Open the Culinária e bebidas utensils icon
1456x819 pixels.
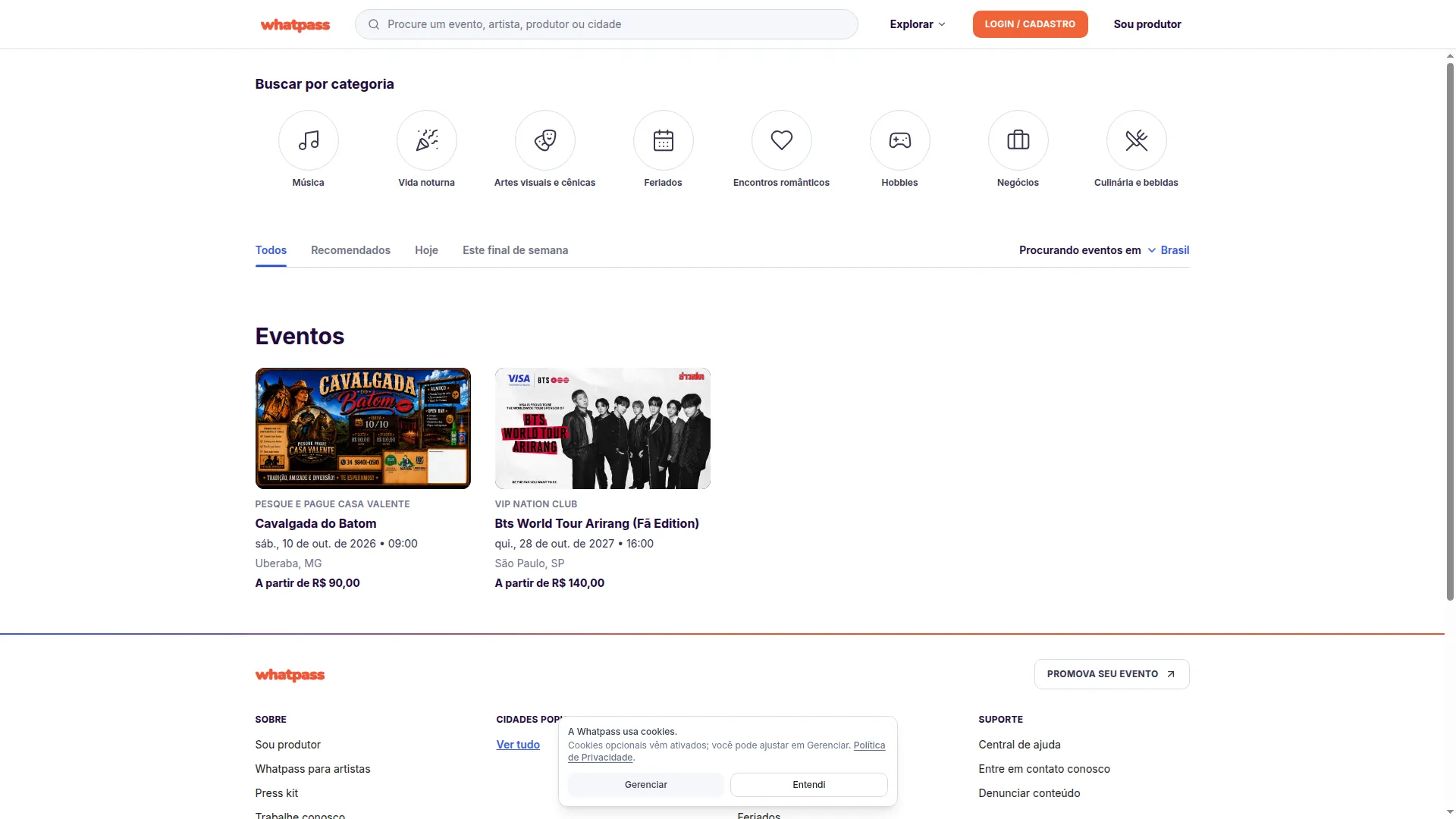(1136, 140)
